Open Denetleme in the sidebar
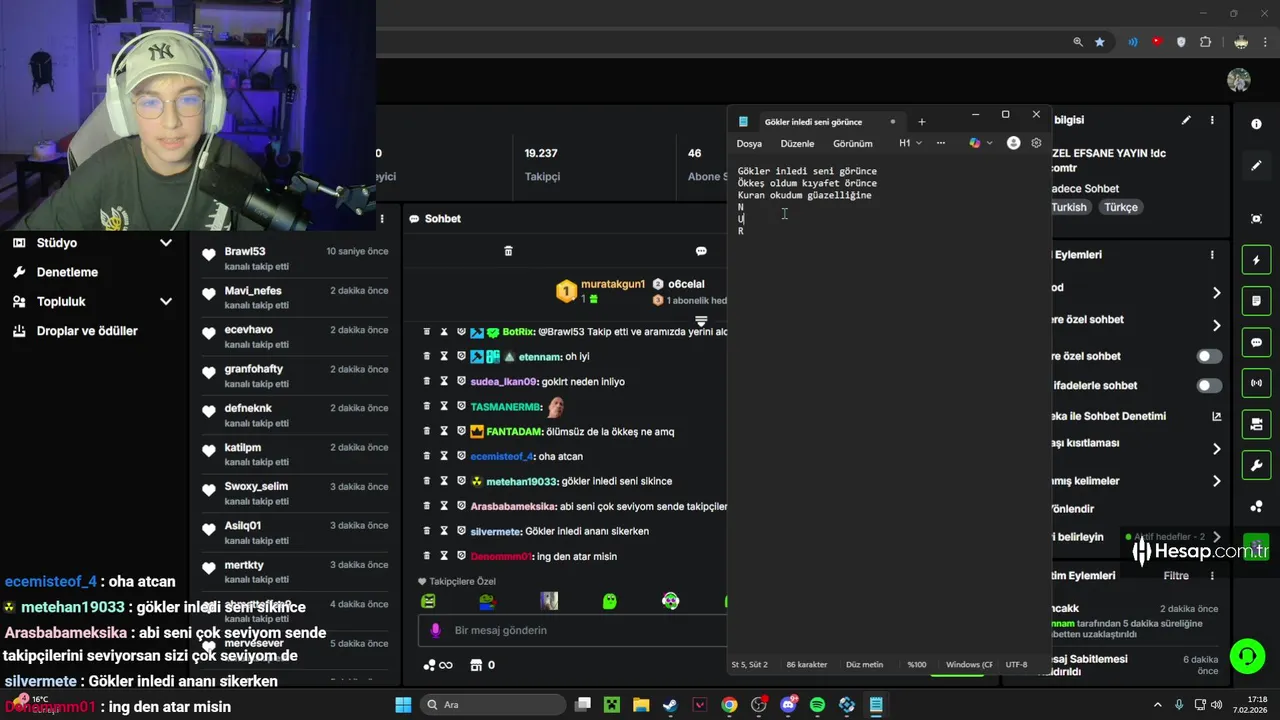1280x720 pixels. point(67,272)
